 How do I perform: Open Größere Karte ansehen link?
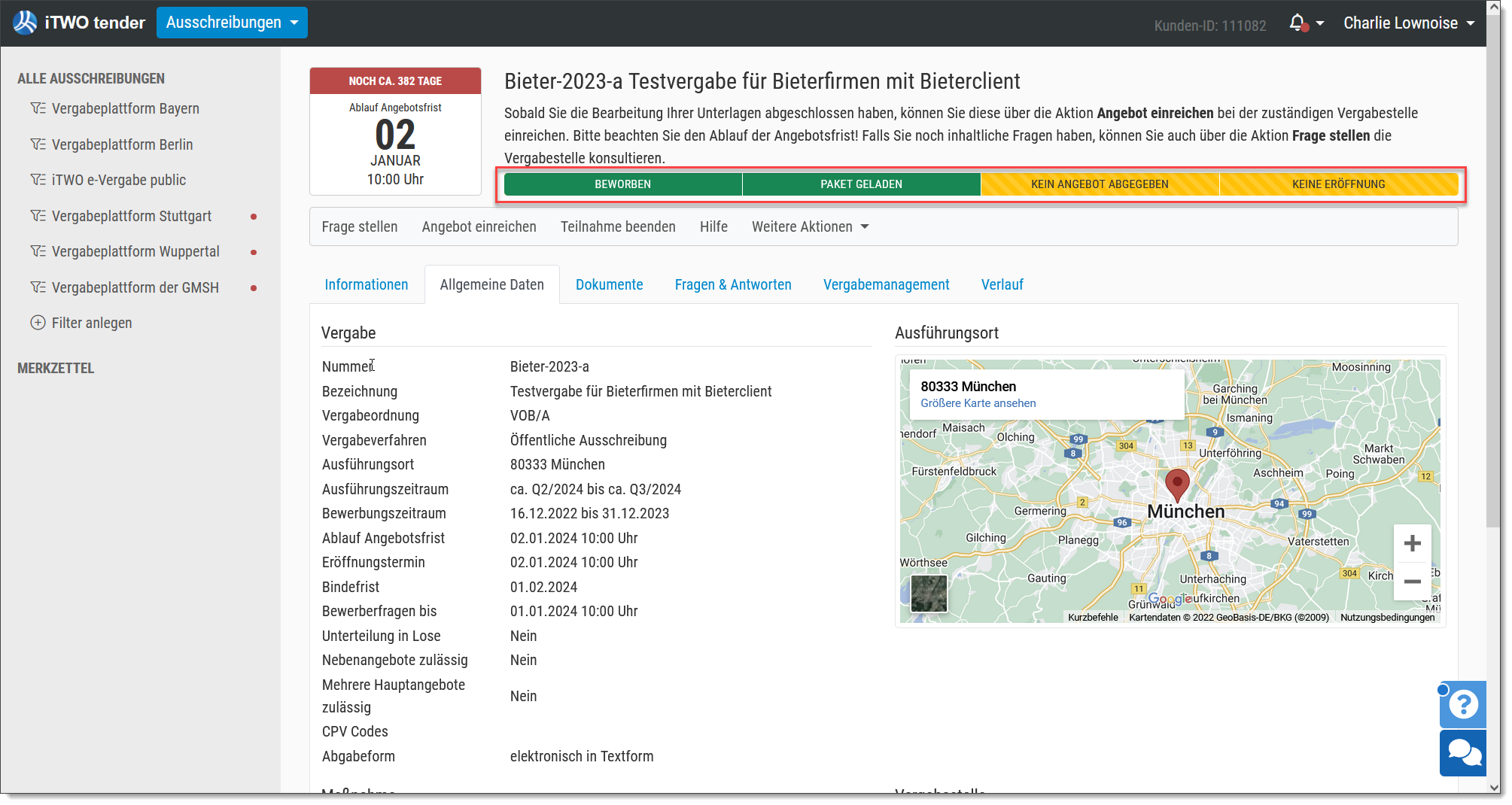point(978,403)
